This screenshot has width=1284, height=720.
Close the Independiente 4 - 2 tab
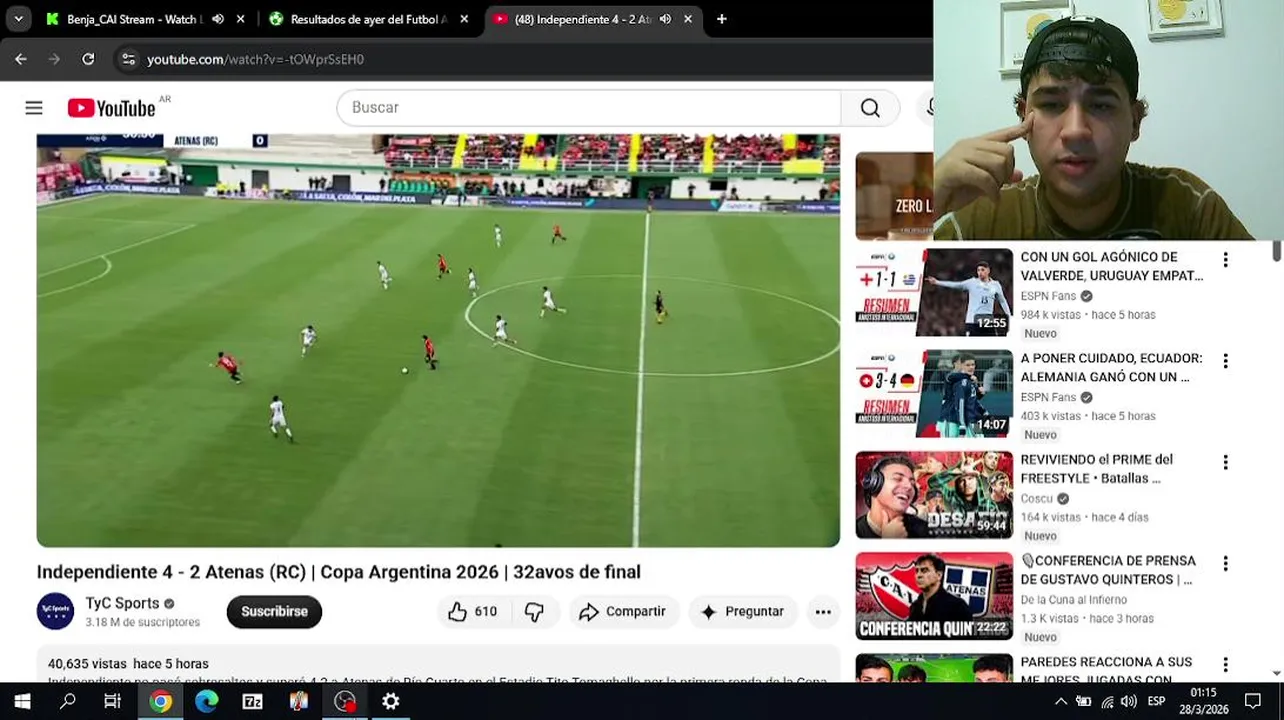pyautogui.click(x=687, y=19)
